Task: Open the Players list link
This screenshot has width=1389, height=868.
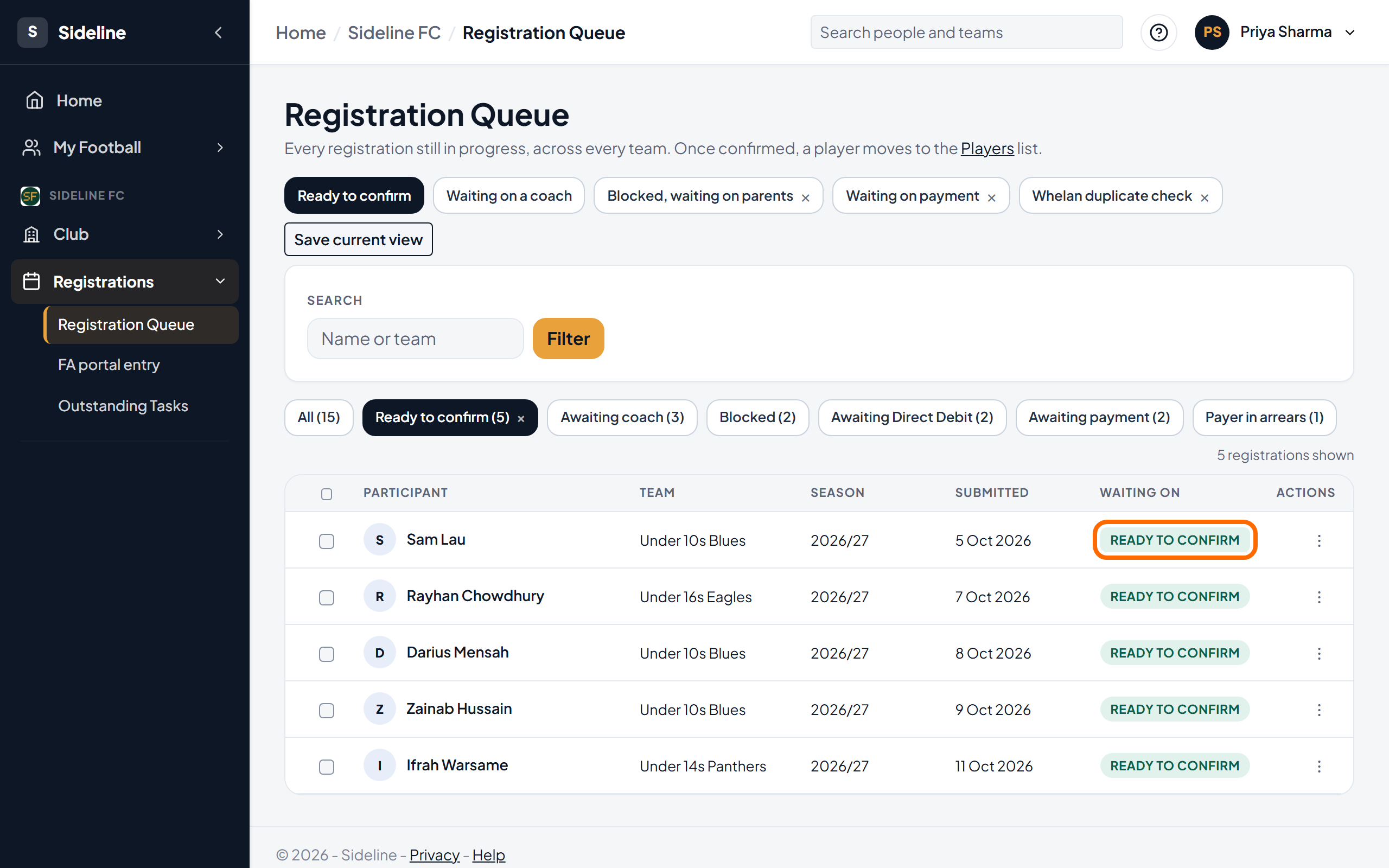Action: (x=986, y=149)
